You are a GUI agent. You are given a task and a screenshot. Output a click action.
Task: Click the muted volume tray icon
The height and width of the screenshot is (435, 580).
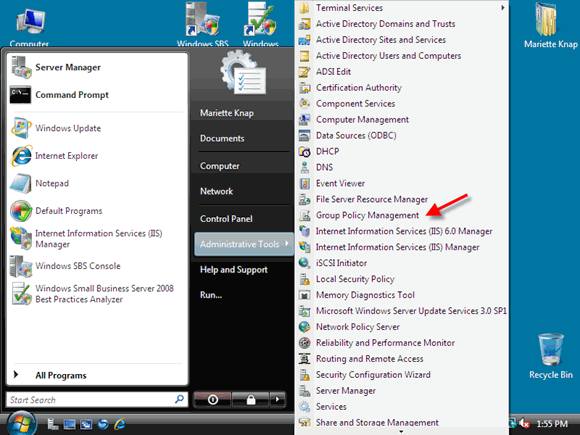[x=524, y=423]
